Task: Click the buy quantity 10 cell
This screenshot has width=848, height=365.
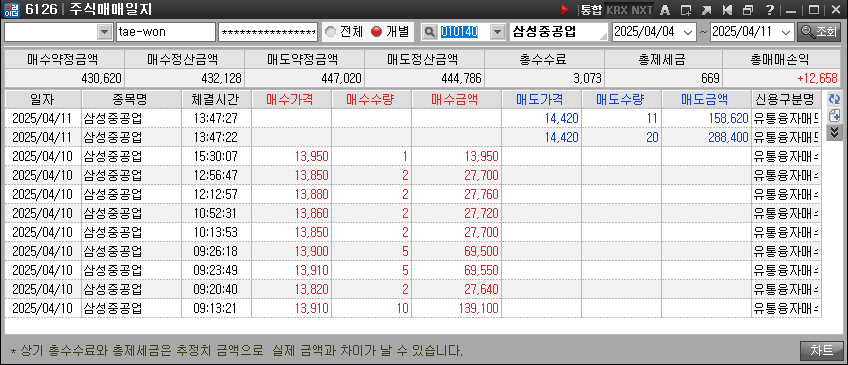Action: (371, 308)
